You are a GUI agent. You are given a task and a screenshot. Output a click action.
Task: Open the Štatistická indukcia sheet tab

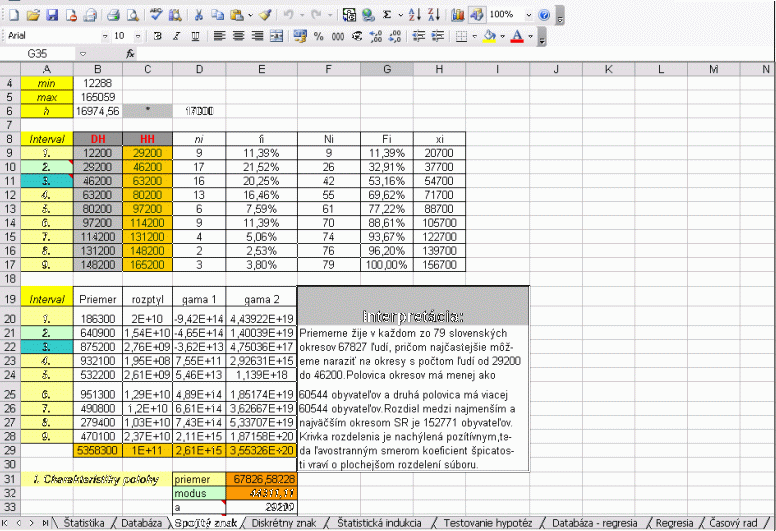click(x=379, y=523)
